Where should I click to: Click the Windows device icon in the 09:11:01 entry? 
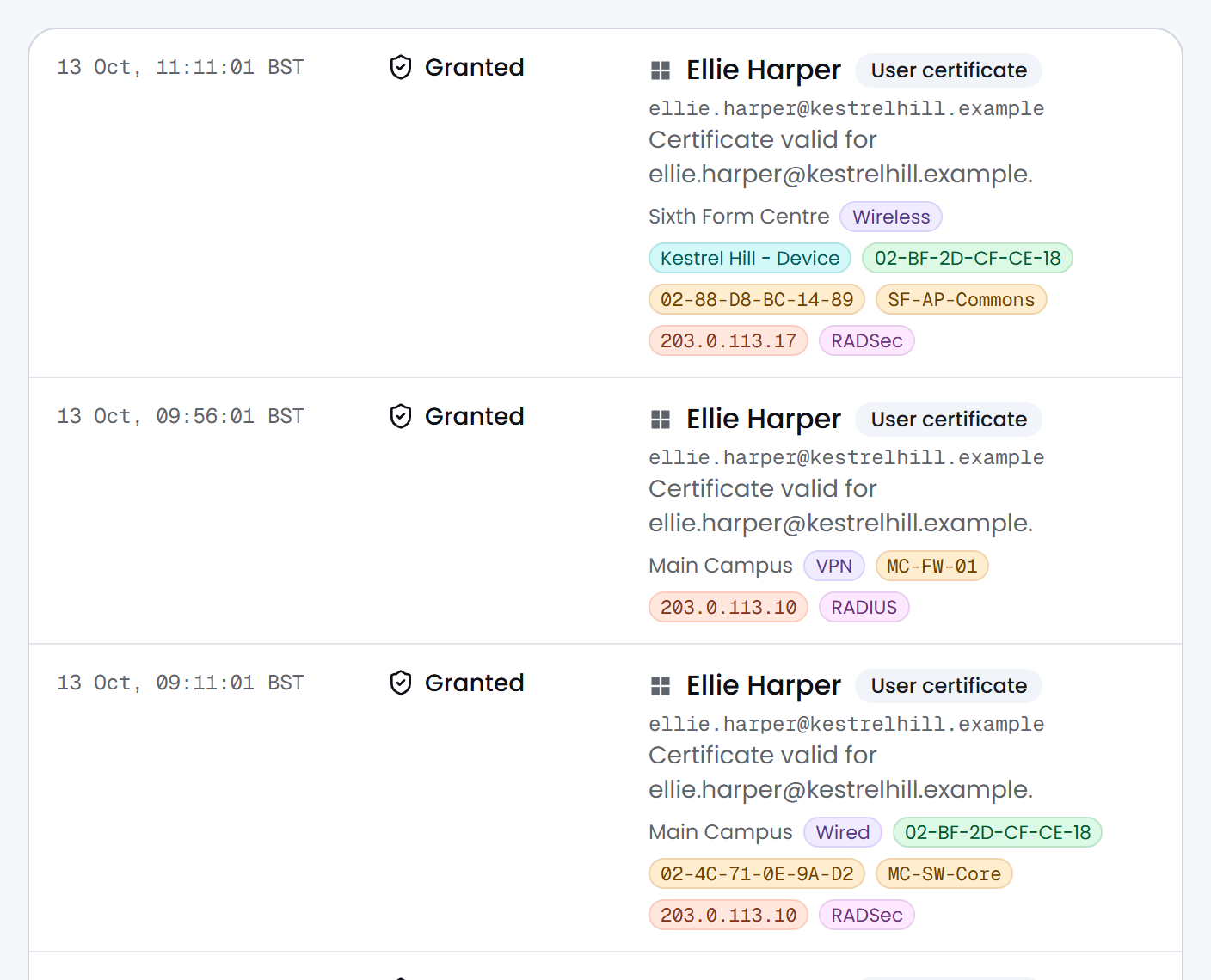(x=661, y=686)
